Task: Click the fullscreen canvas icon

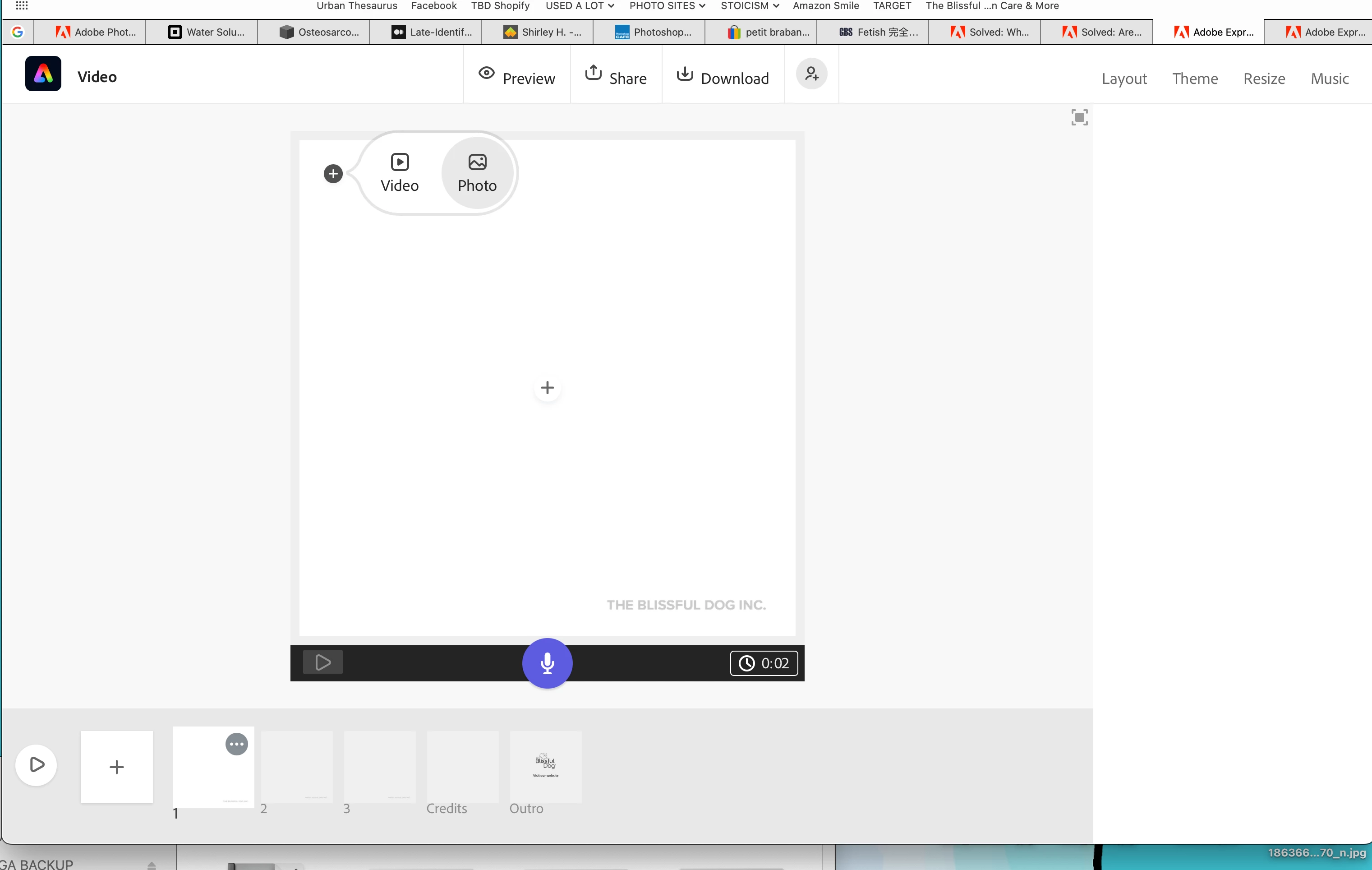Action: (x=1079, y=117)
